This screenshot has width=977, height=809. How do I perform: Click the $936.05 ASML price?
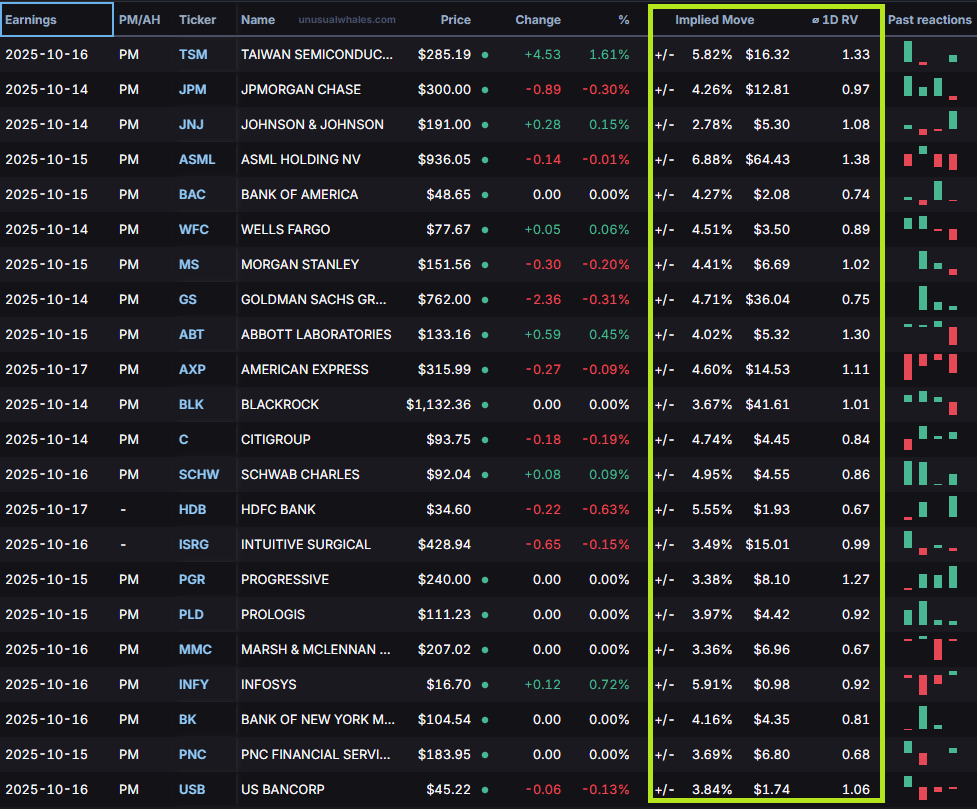click(x=444, y=159)
